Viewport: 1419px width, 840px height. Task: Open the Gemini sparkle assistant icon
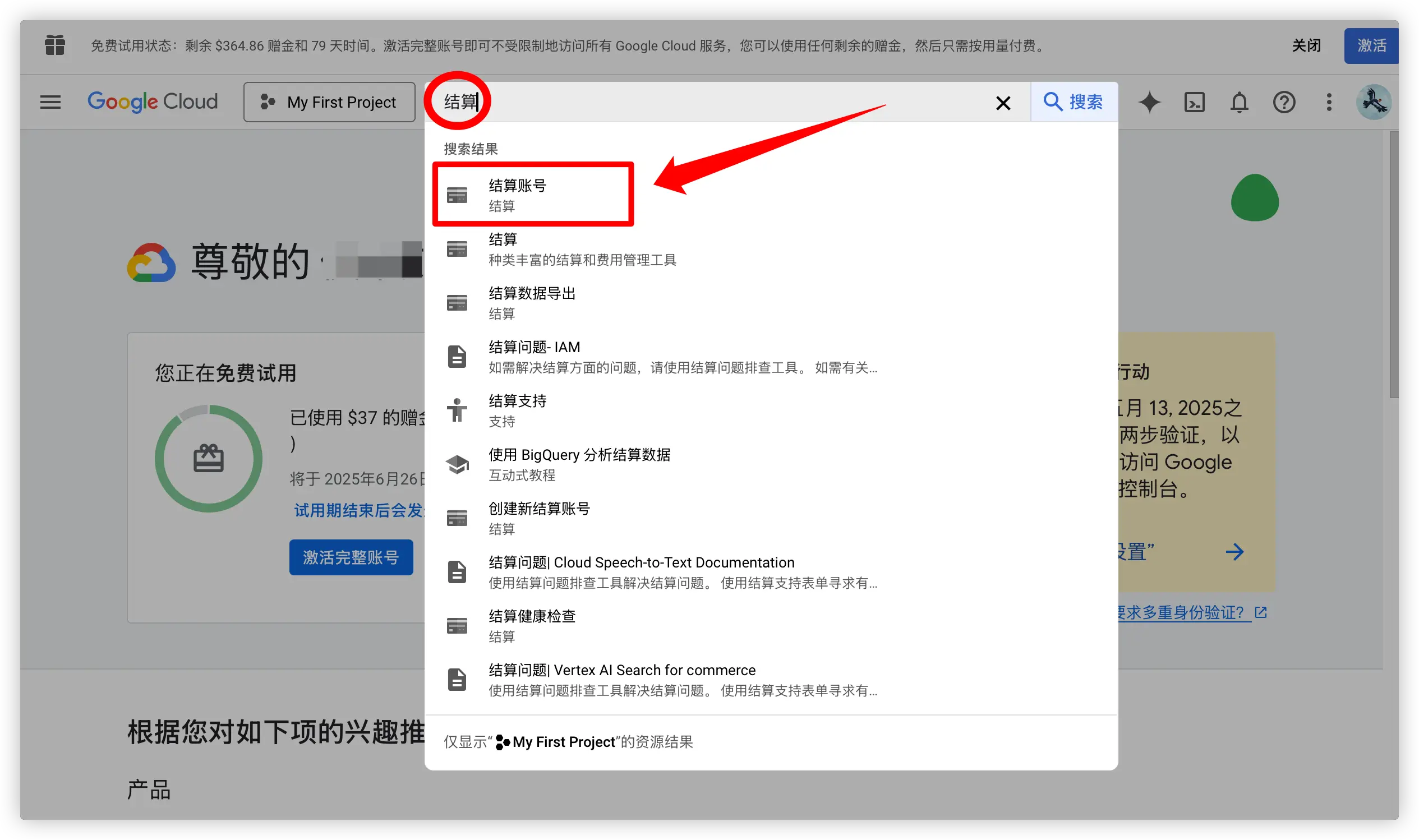pyautogui.click(x=1149, y=103)
